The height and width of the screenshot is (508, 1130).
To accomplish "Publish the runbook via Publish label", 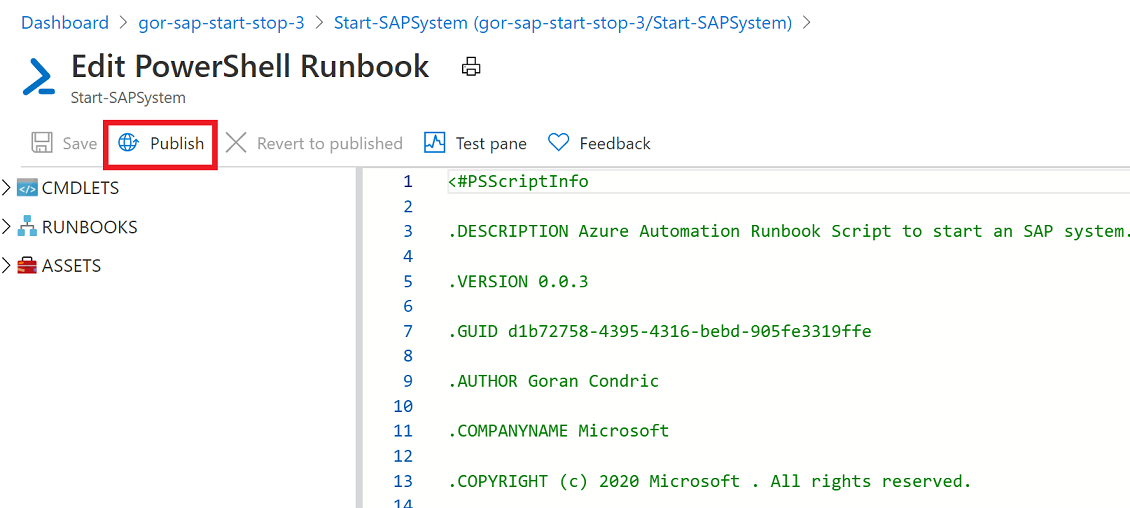I will [177, 143].
